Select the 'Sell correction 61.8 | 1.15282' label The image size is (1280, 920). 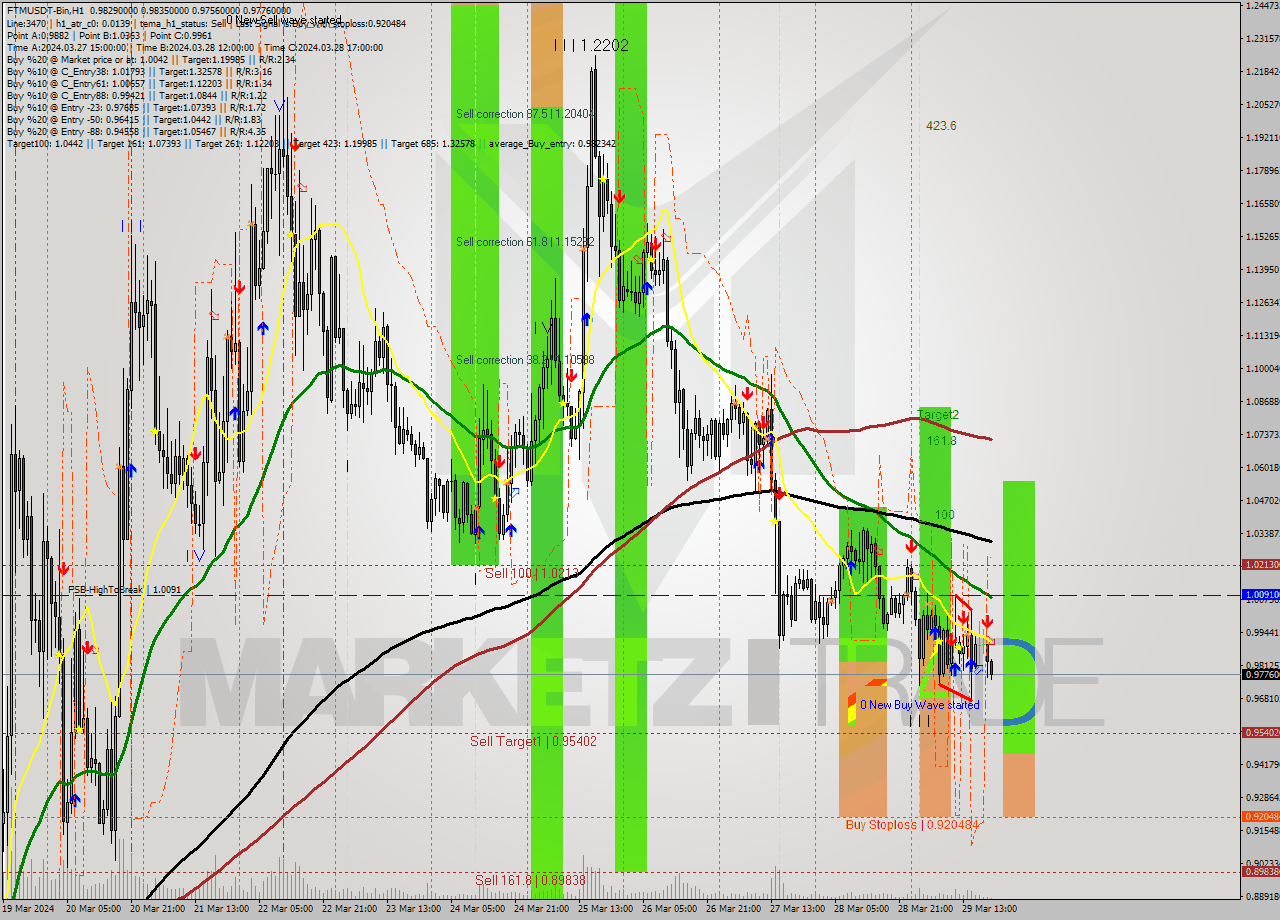[x=525, y=242]
